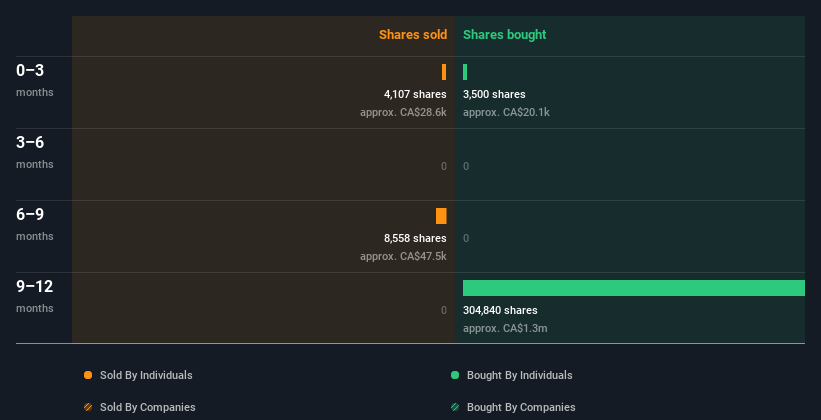Select the Bought By Individuals legend label
821x420 pixels.
[519, 375]
